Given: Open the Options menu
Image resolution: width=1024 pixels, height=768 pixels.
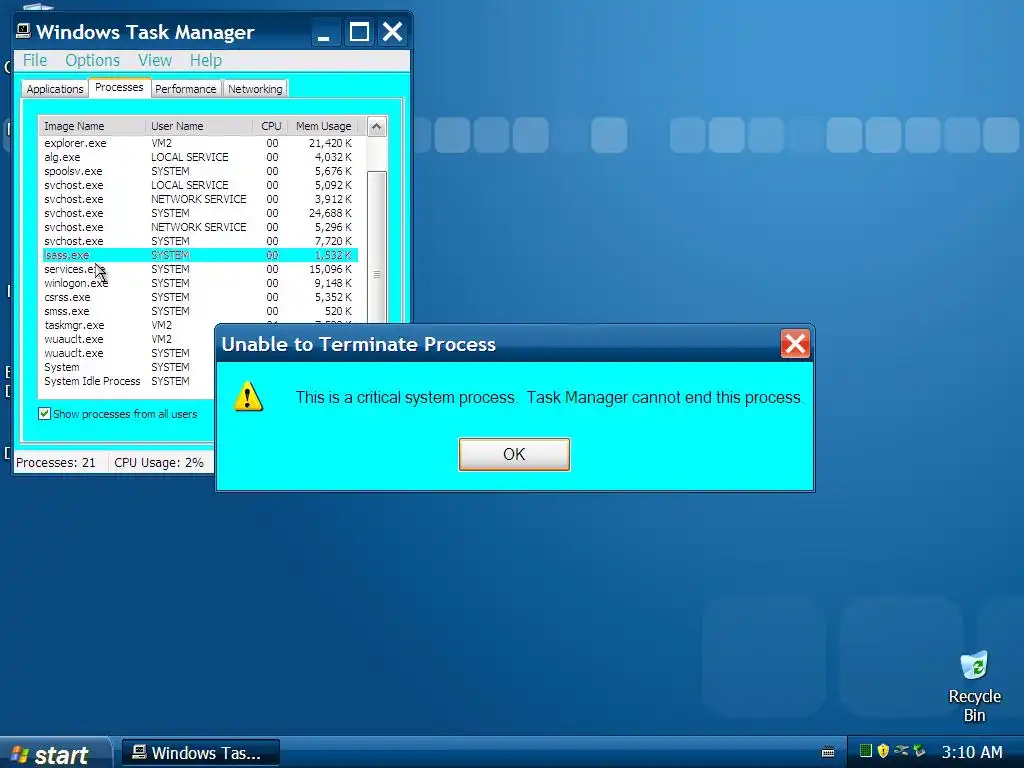Looking at the screenshot, I should (92, 60).
